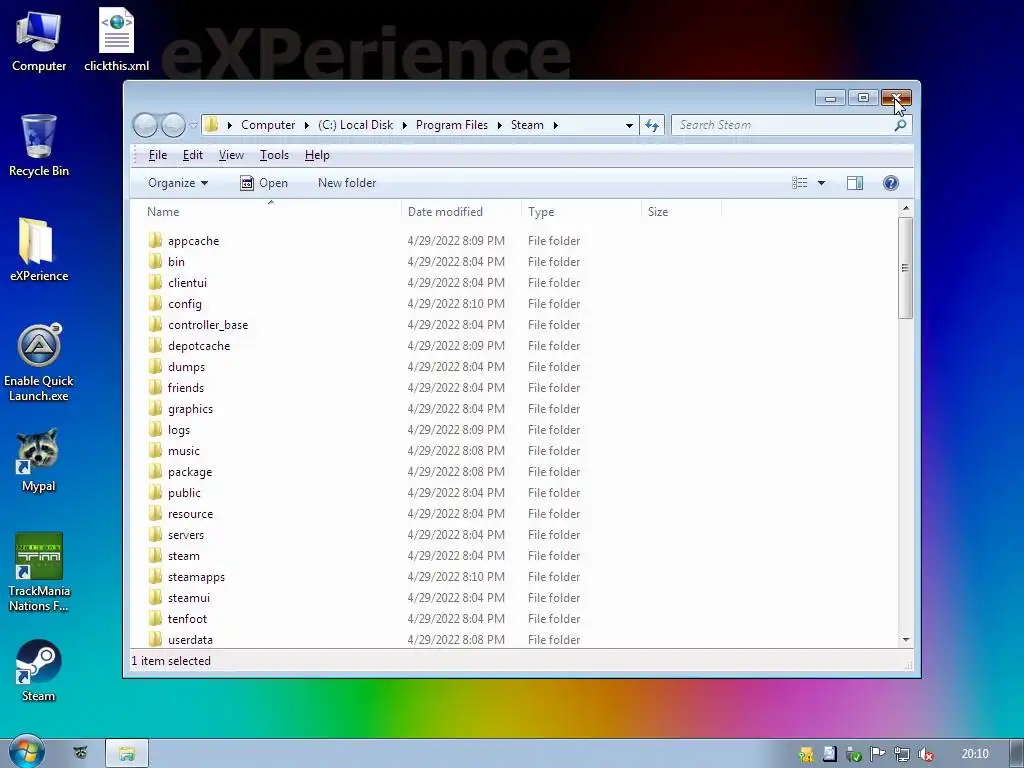Open the Computer desktop icon
The image size is (1024, 768).
click(x=39, y=42)
